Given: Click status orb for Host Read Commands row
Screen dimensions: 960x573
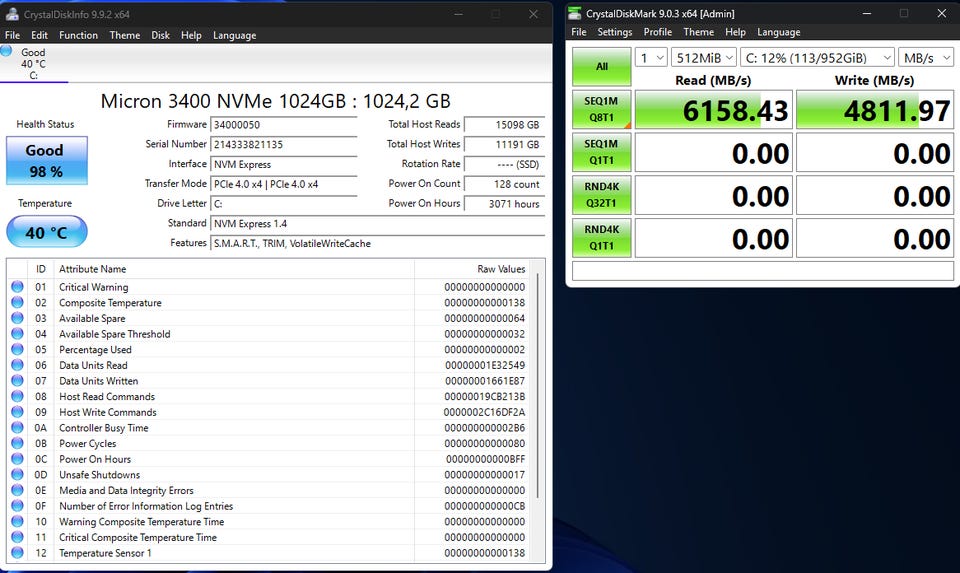Looking at the screenshot, I should point(17,396).
